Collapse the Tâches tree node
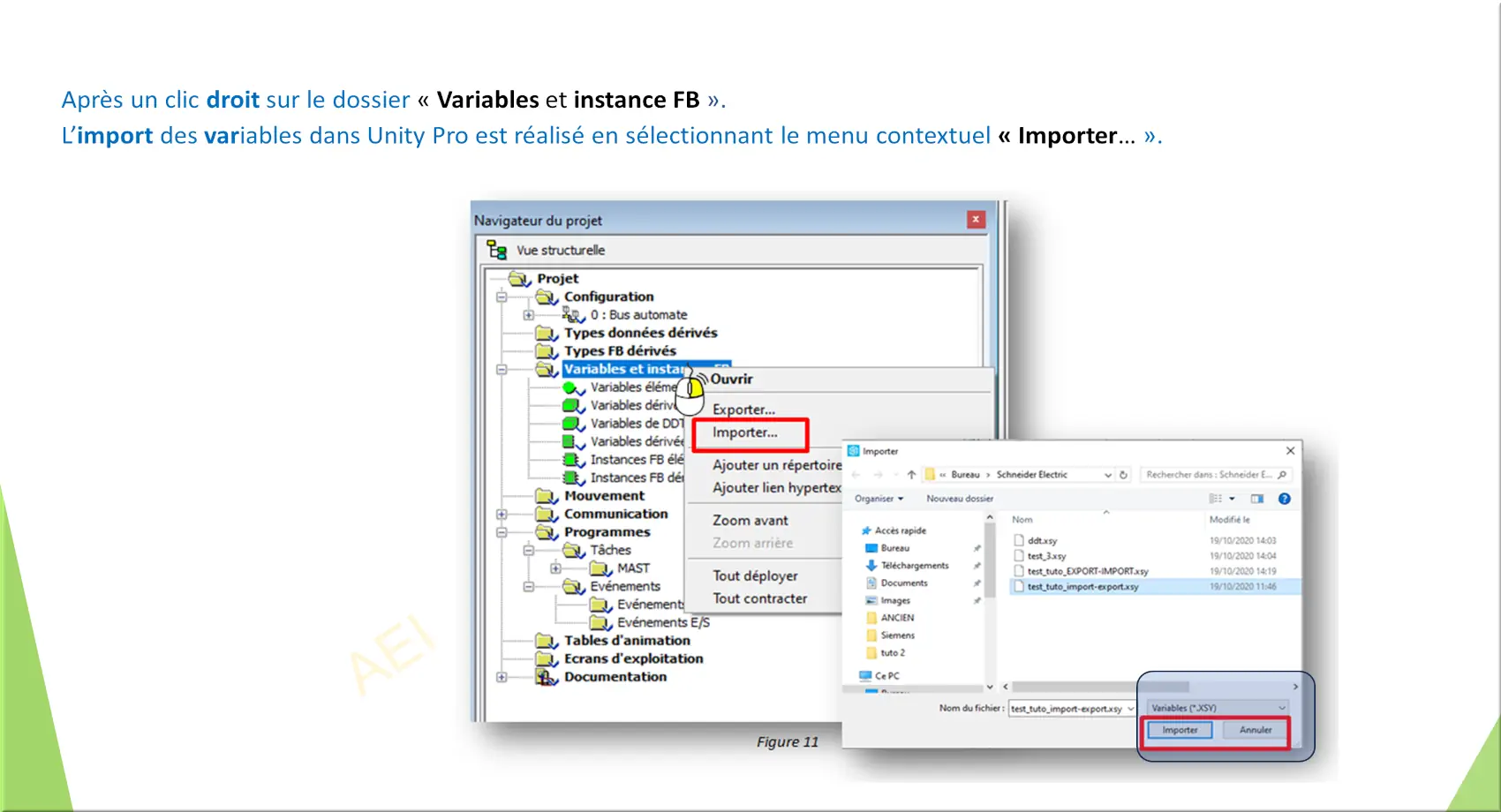 (x=528, y=551)
